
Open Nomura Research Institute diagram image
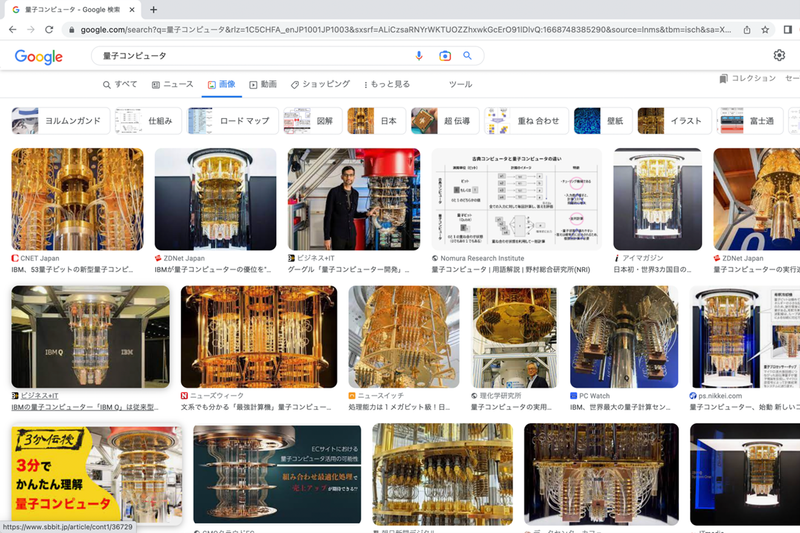[516, 199]
